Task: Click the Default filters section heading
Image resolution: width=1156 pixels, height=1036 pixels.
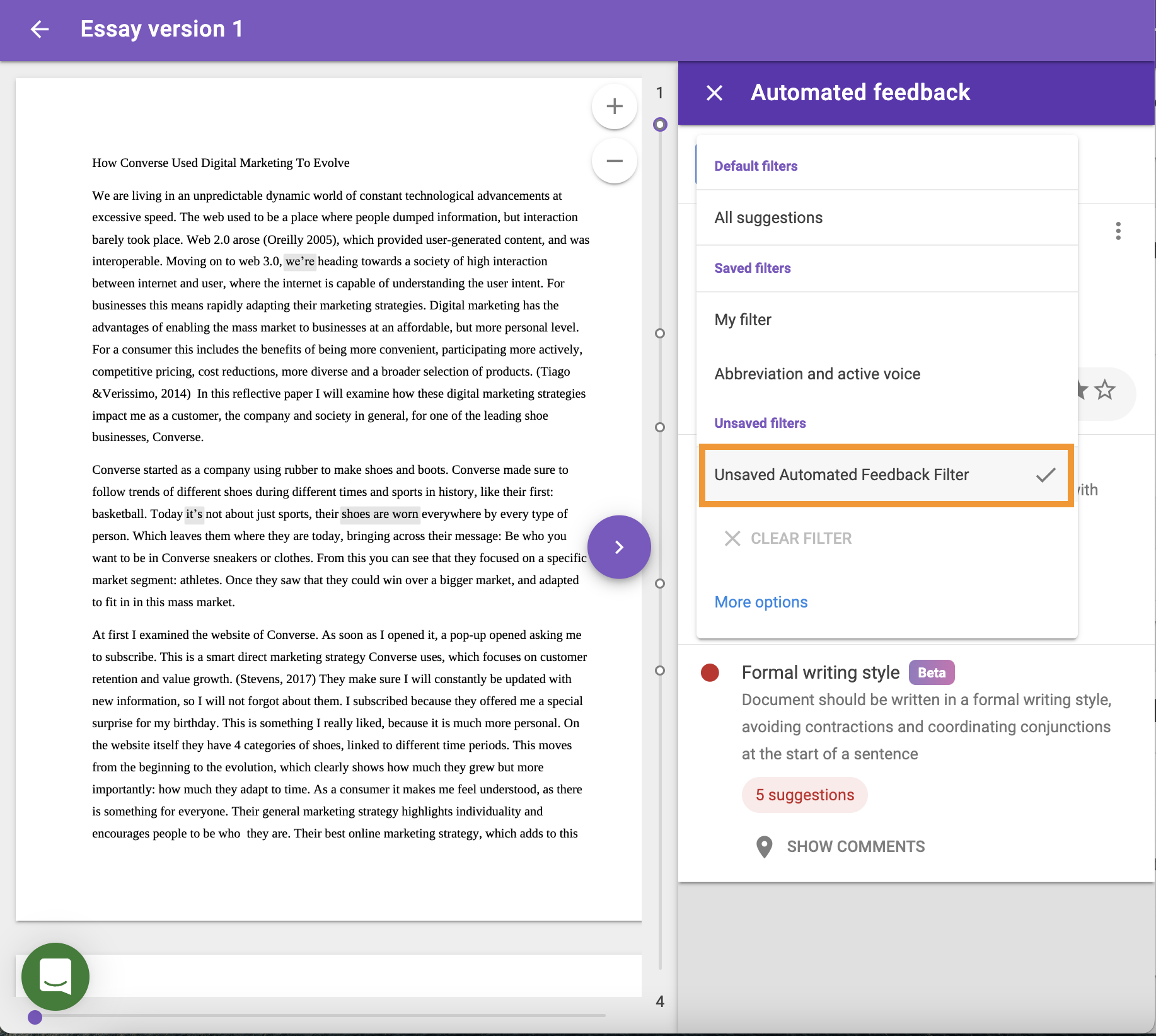Action: pos(756,166)
